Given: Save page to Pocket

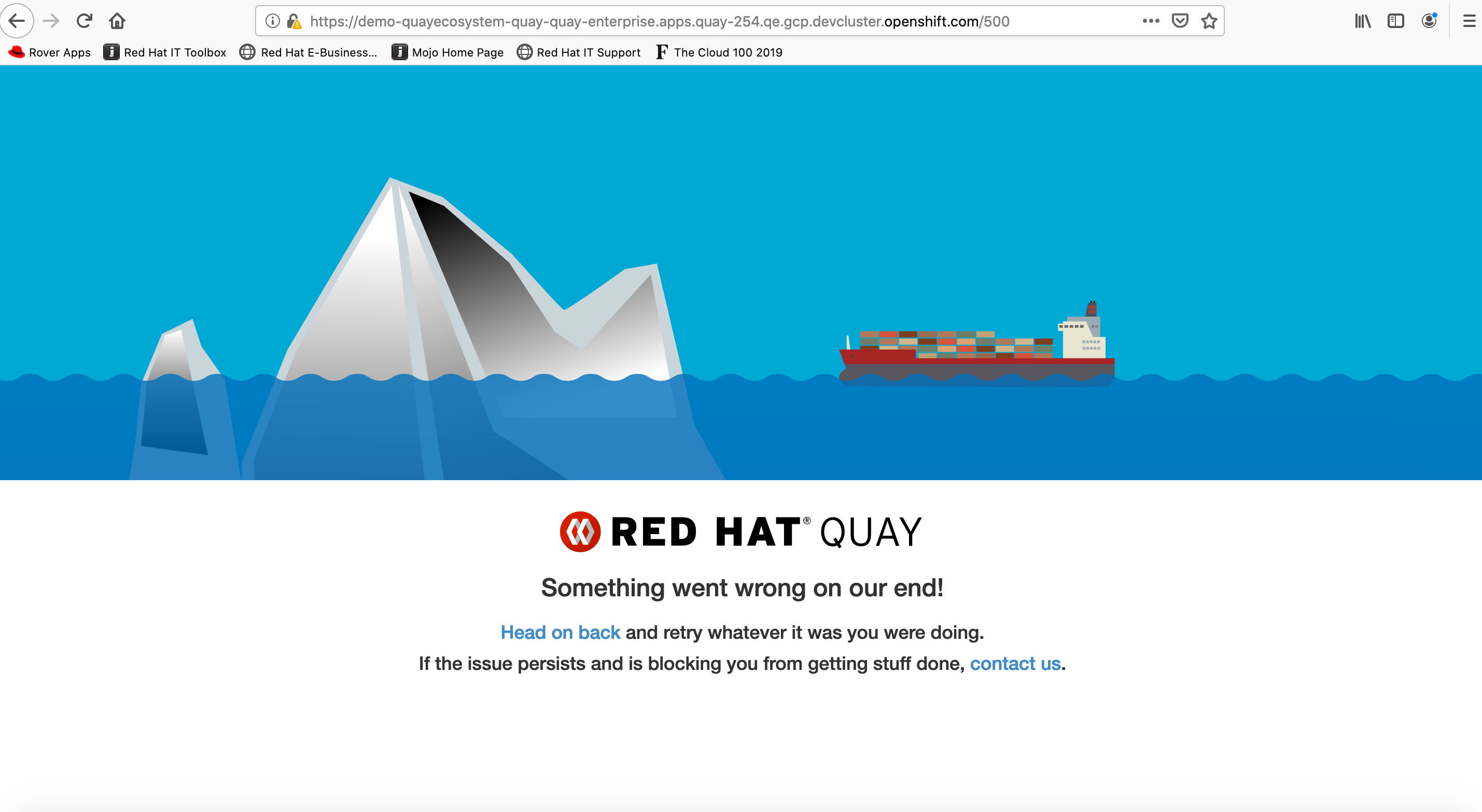Looking at the screenshot, I should [x=1180, y=21].
